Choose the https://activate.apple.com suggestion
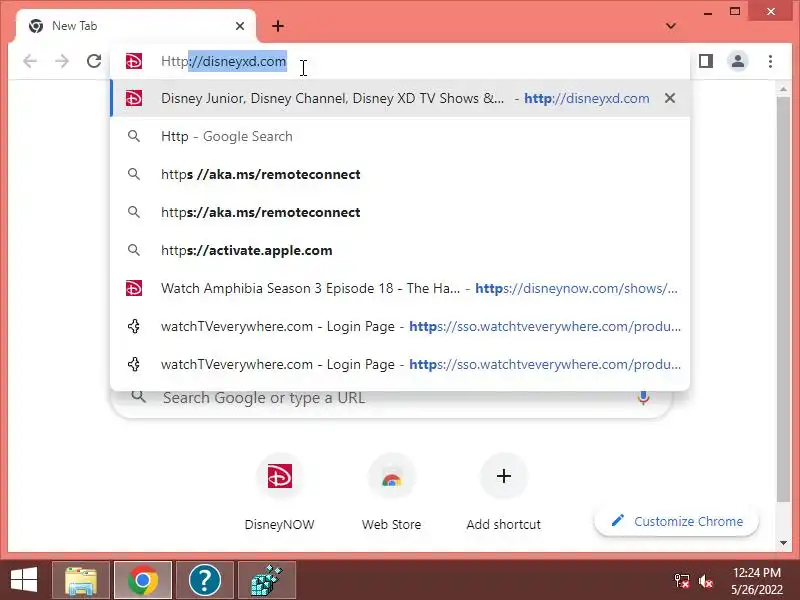 400,250
